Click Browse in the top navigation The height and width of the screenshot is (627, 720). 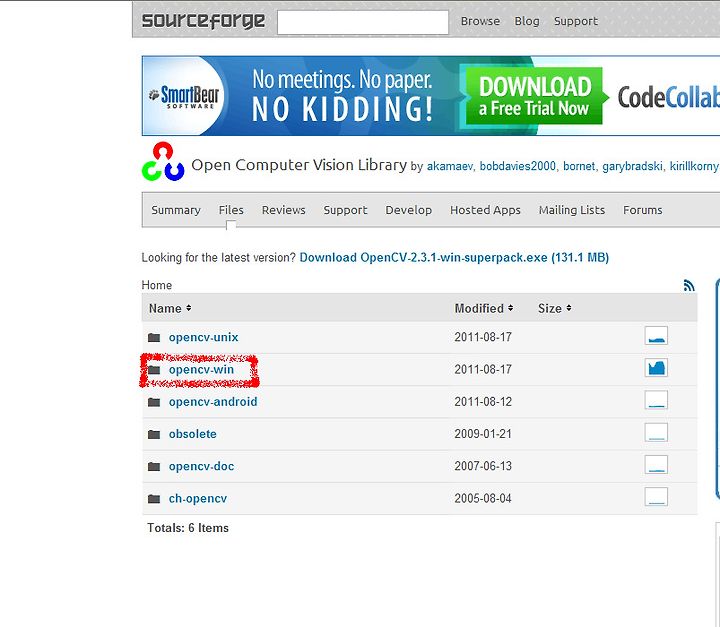(480, 21)
